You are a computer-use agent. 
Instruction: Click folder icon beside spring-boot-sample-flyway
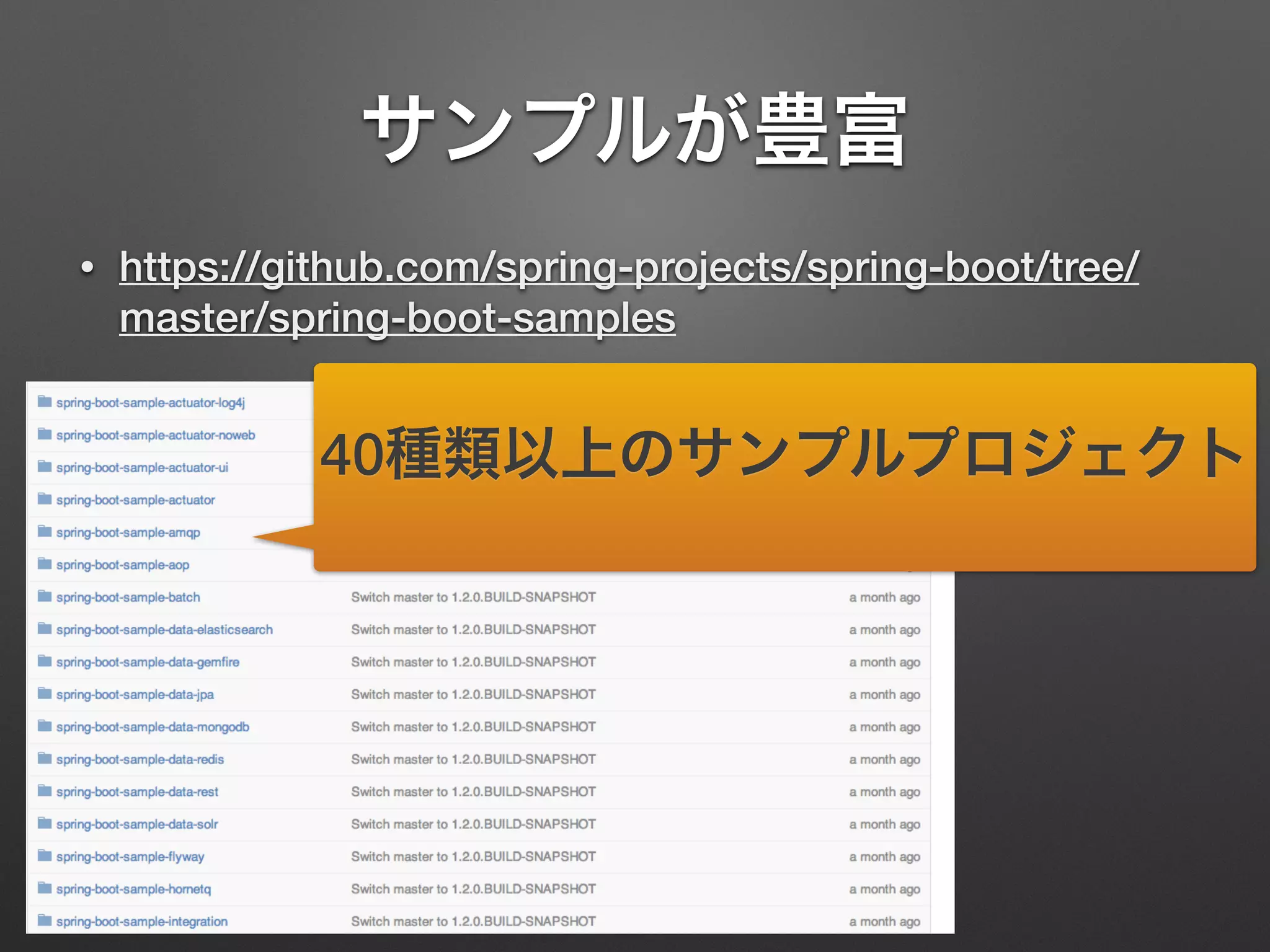(x=45, y=855)
